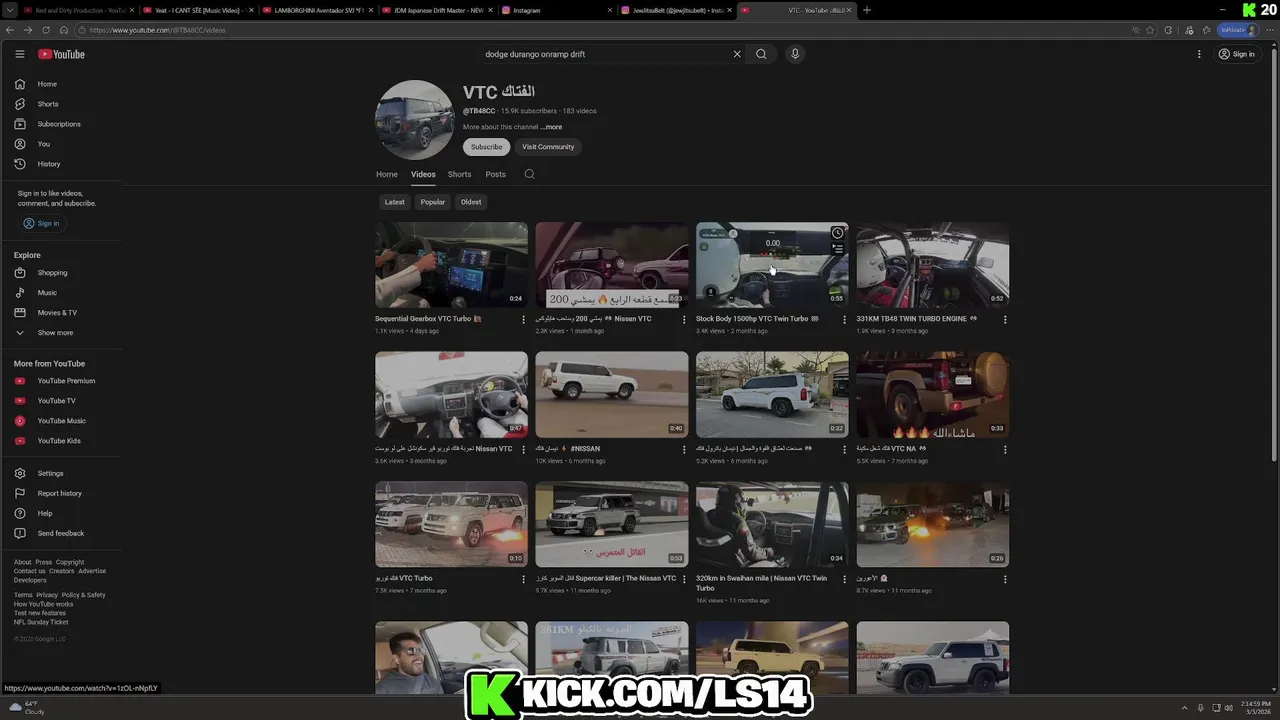
Task: Open options menu for 331KM TB48 TWIN TURBO ENGINE
Action: point(1005,320)
